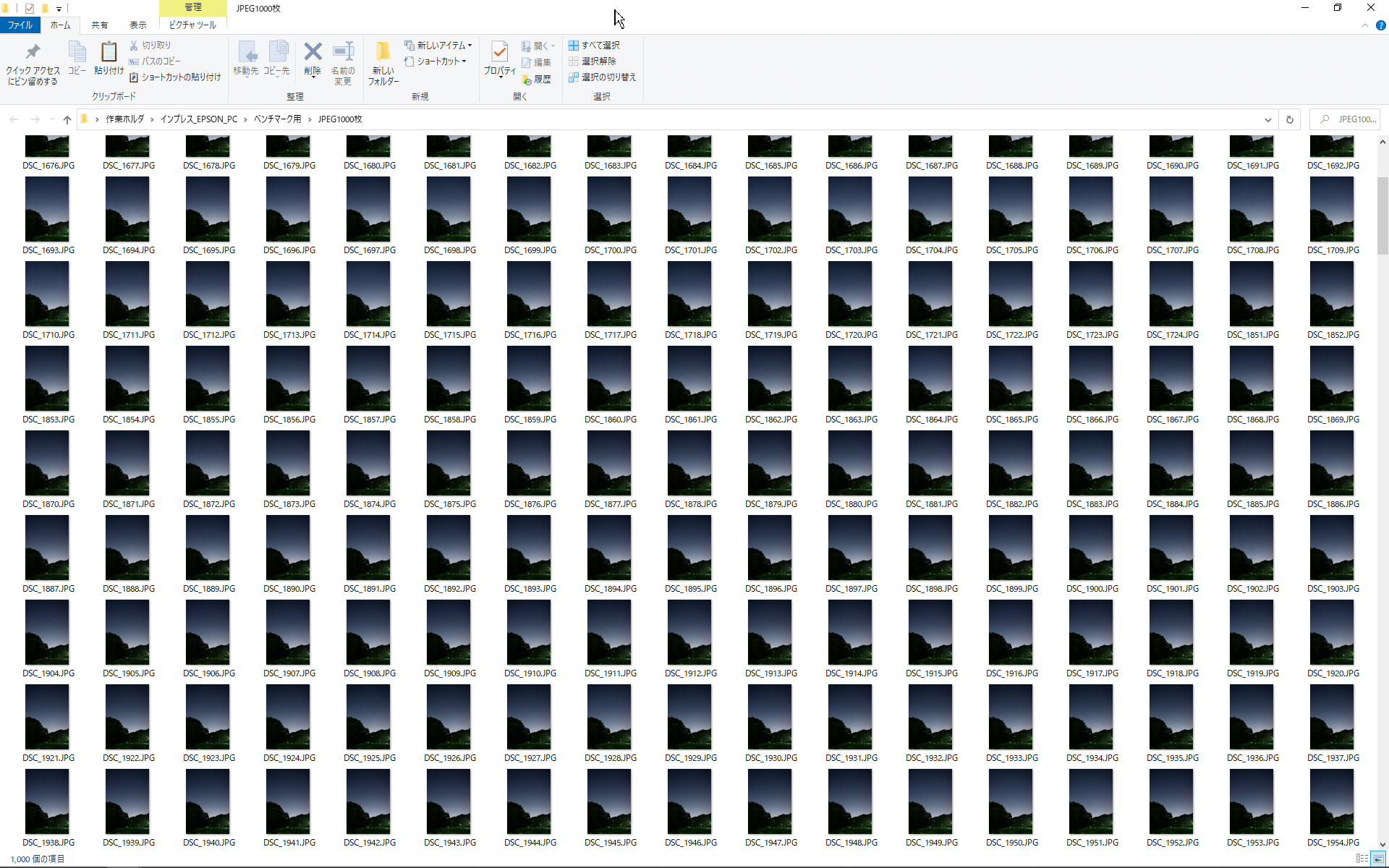1389x868 pixels.
Task: Click the 履歴 (History) icon
Action: [538, 80]
